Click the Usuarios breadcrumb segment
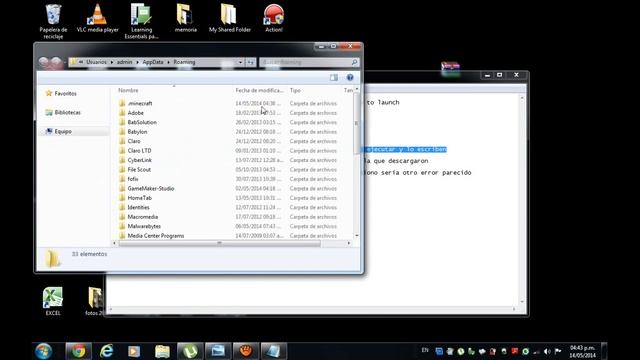640x360 pixels. pyautogui.click(x=96, y=62)
